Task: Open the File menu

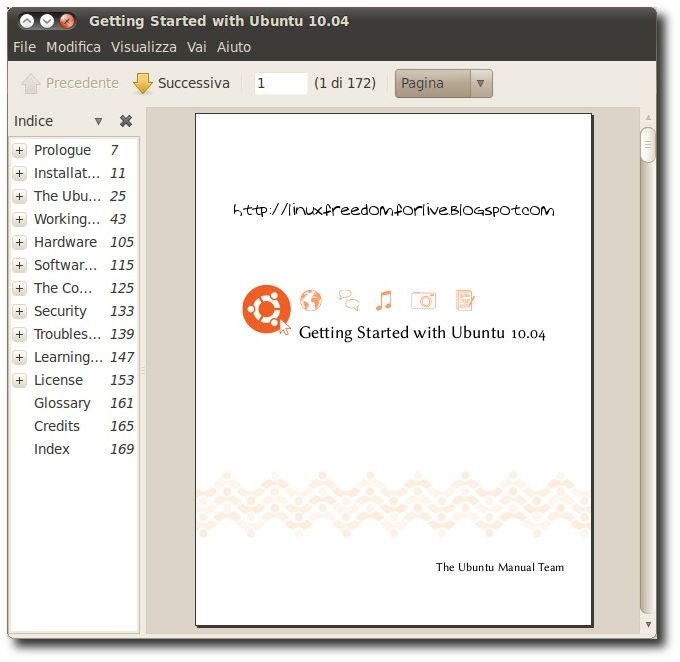Action: [x=24, y=47]
